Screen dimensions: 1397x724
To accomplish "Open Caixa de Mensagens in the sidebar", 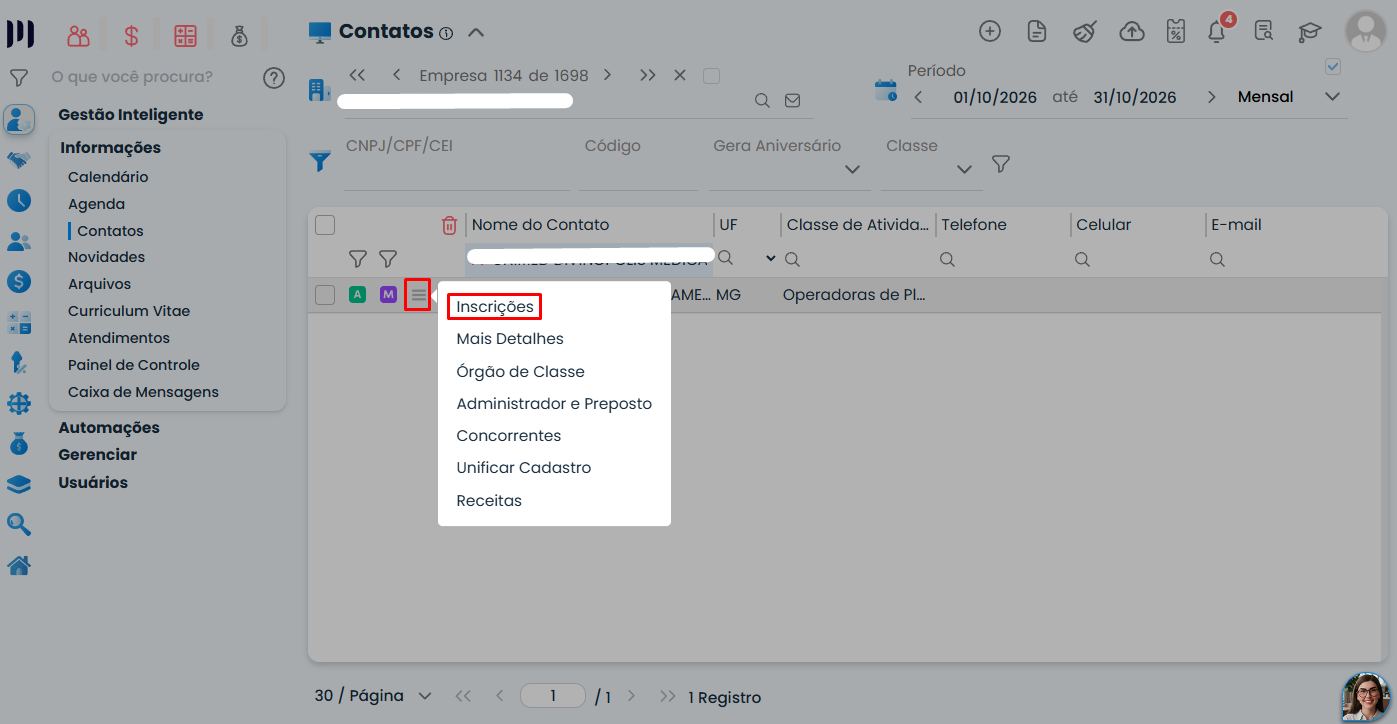I will point(143,392).
